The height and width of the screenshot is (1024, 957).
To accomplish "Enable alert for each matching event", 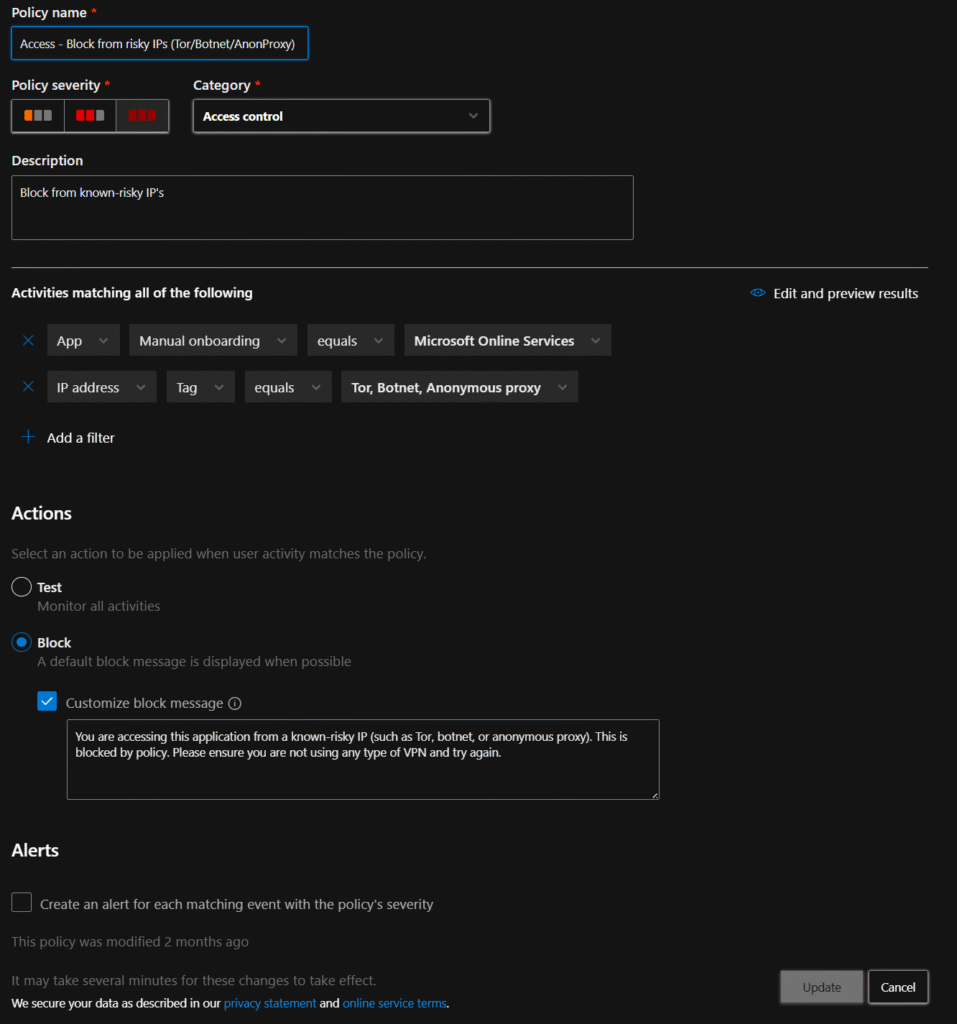I will pos(22,903).
